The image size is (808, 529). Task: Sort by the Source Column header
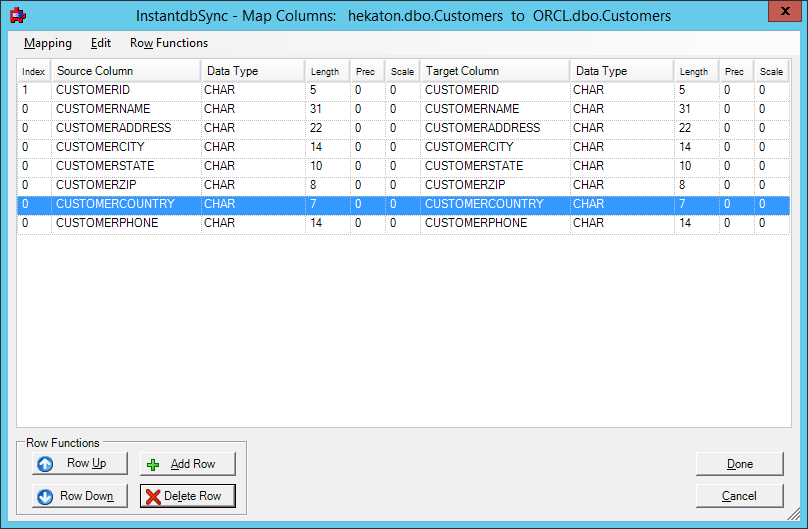pos(125,71)
